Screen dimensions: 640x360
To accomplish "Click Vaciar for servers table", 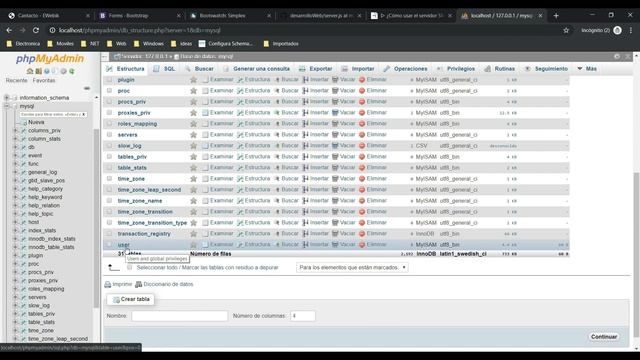I will coord(344,135).
